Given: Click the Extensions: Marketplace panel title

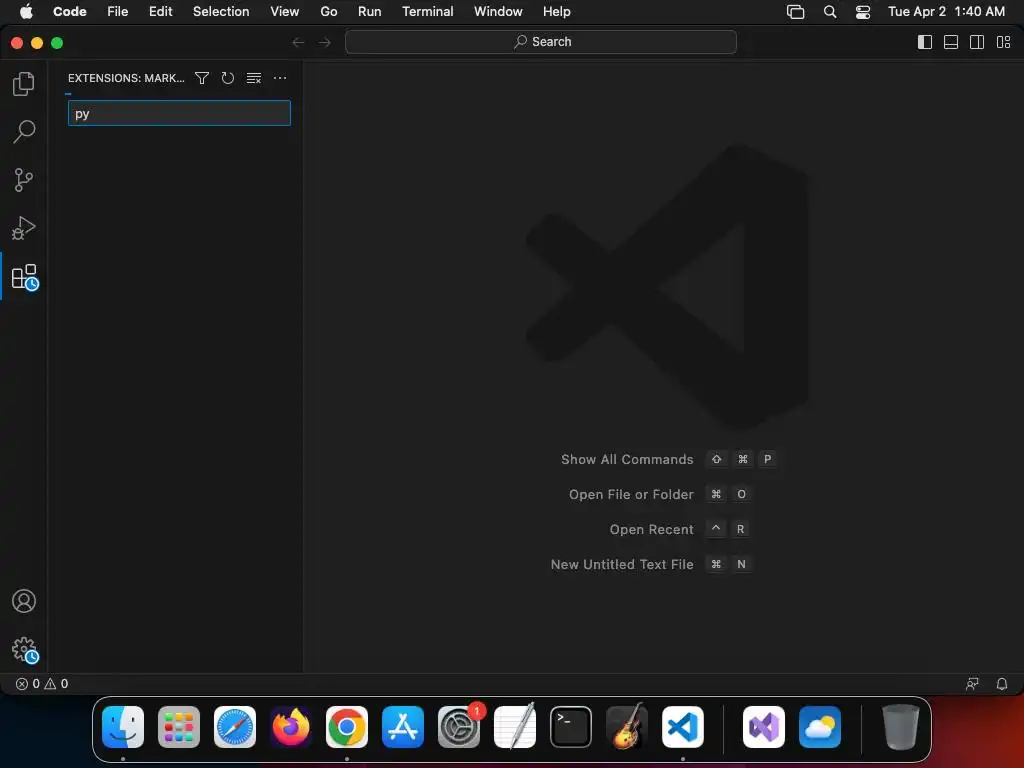Looking at the screenshot, I should [126, 78].
